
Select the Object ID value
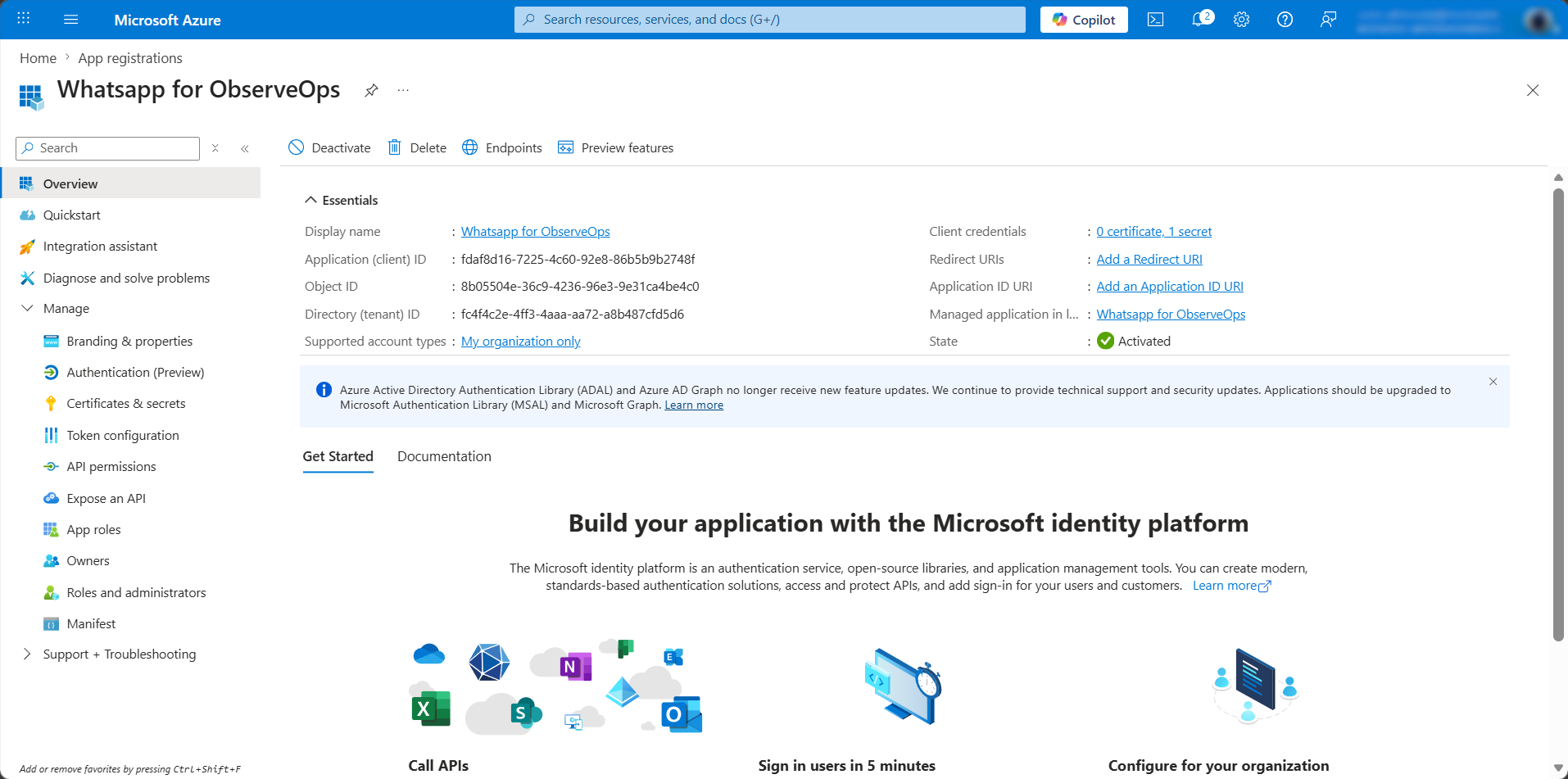point(580,287)
